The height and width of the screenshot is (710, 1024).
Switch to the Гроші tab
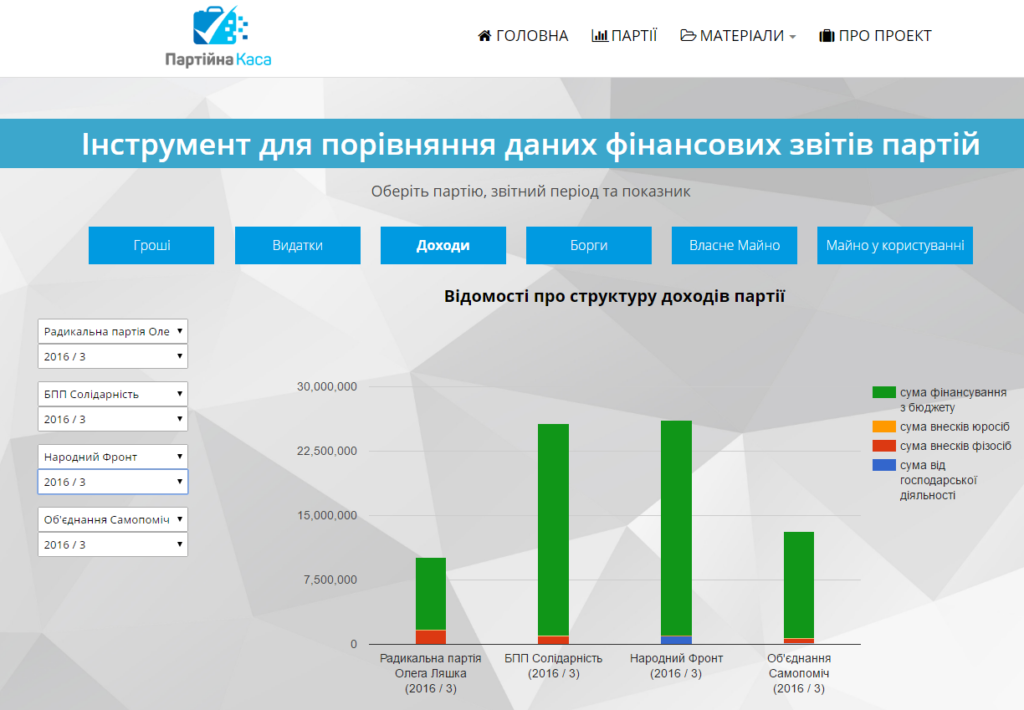point(152,246)
